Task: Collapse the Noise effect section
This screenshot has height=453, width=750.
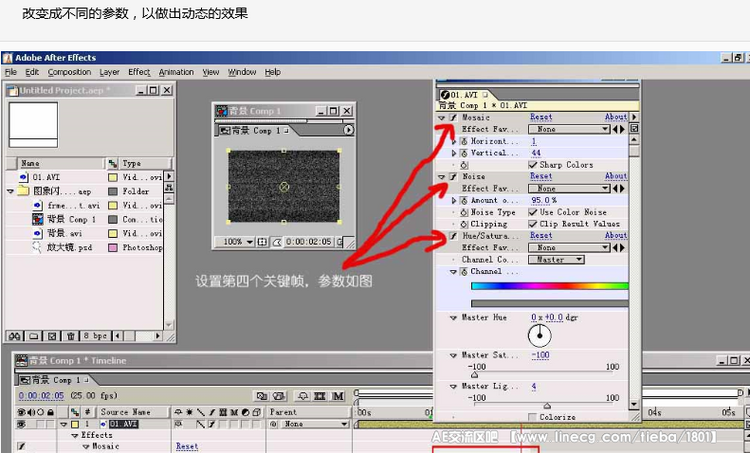Action: pyautogui.click(x=441, y=177)
